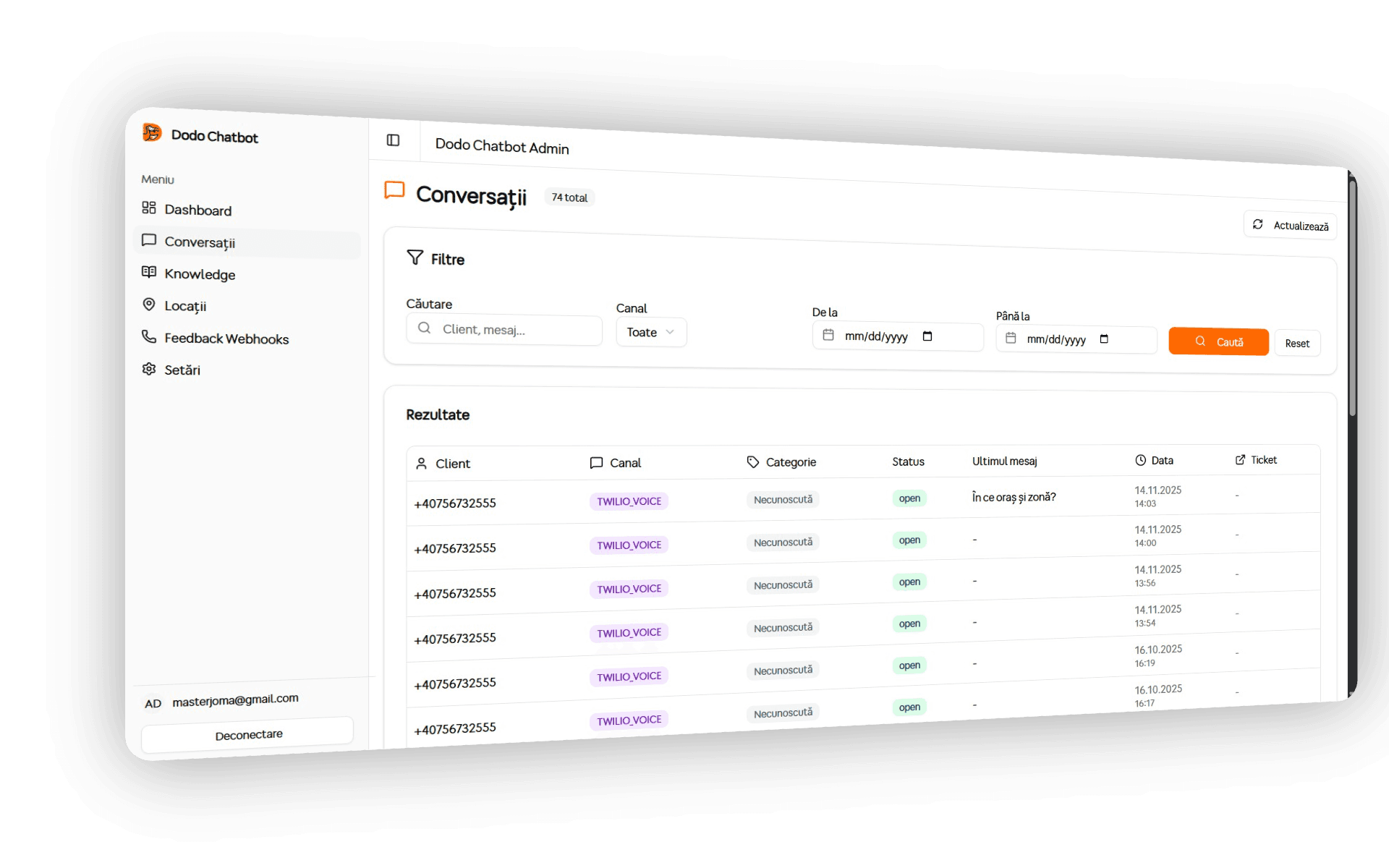1389x868 pixels.
Task: Click the Feedback Webhooks phone icon
Action: (149, 336)
